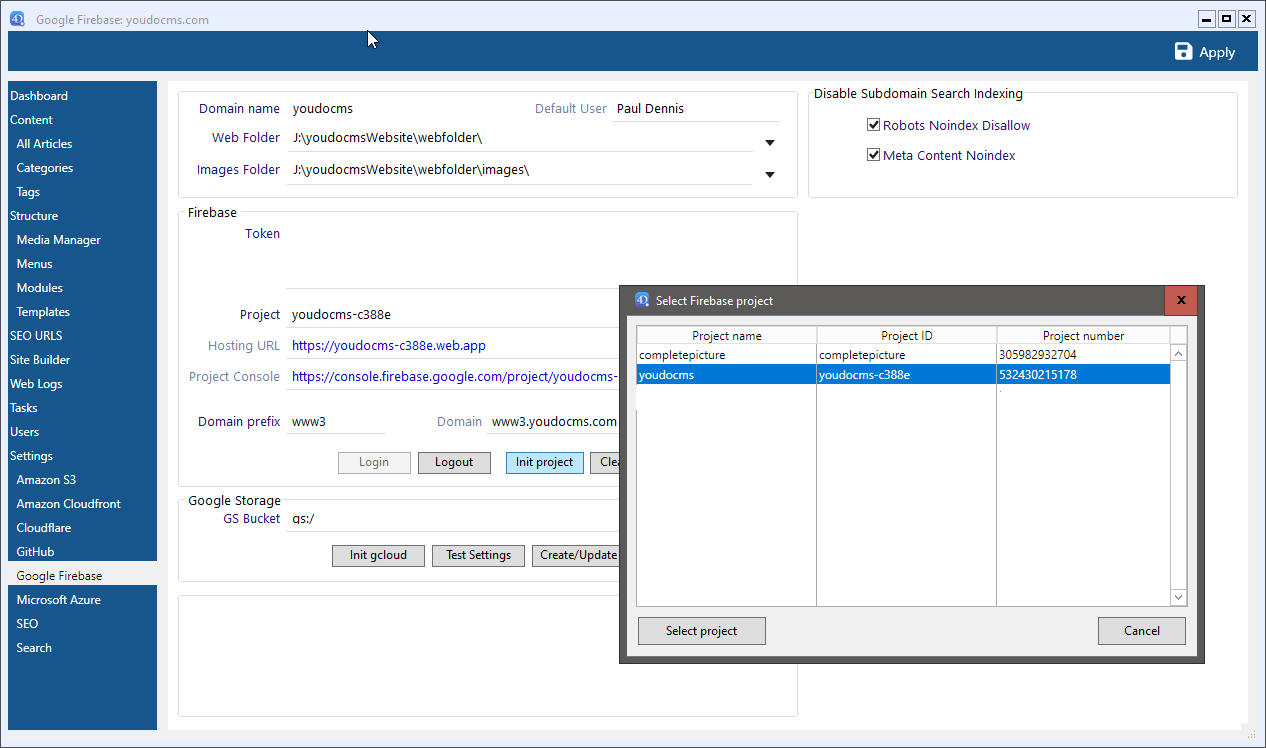Click the Test Settings button

tap(478, 556)
